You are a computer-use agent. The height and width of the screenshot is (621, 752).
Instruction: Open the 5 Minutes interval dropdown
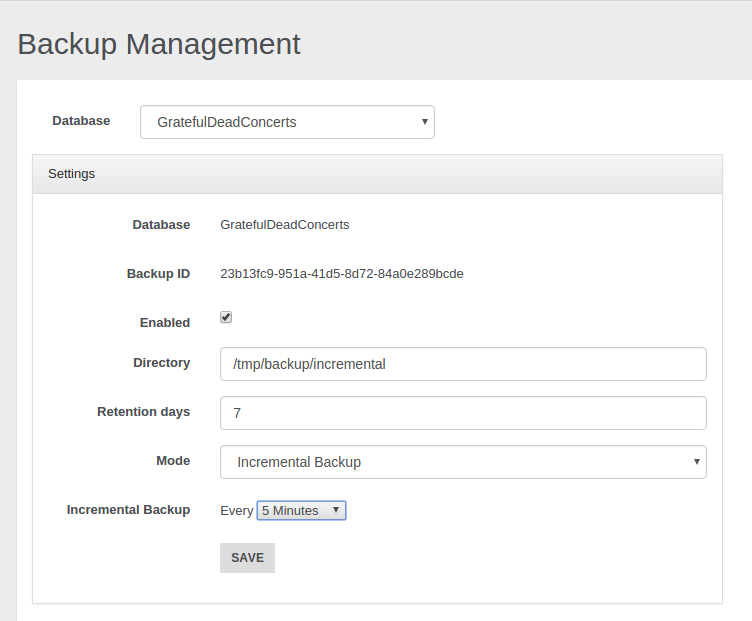tap(300, 510)
